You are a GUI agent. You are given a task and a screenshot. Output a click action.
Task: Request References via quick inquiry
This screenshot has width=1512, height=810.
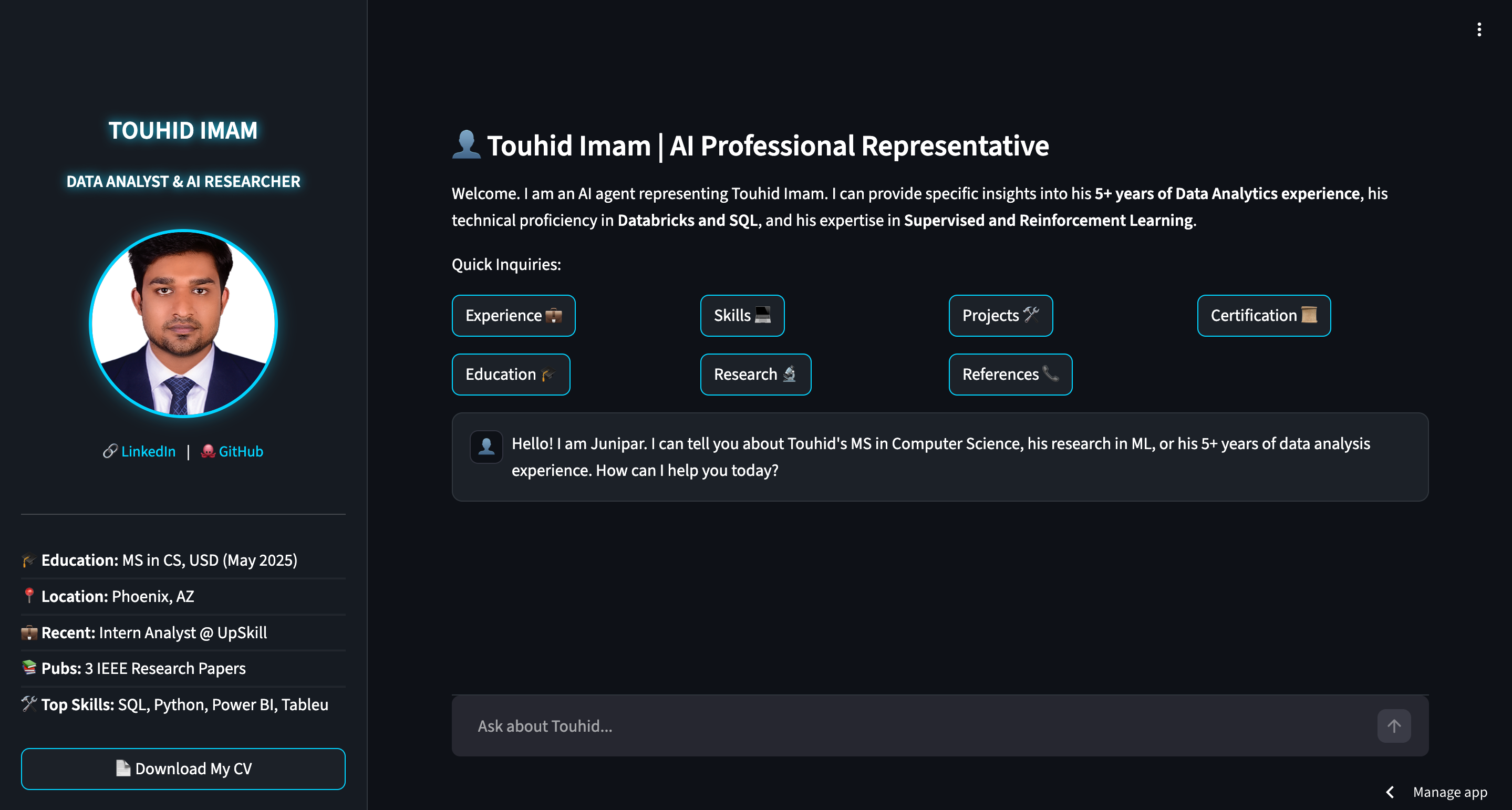1010,374
